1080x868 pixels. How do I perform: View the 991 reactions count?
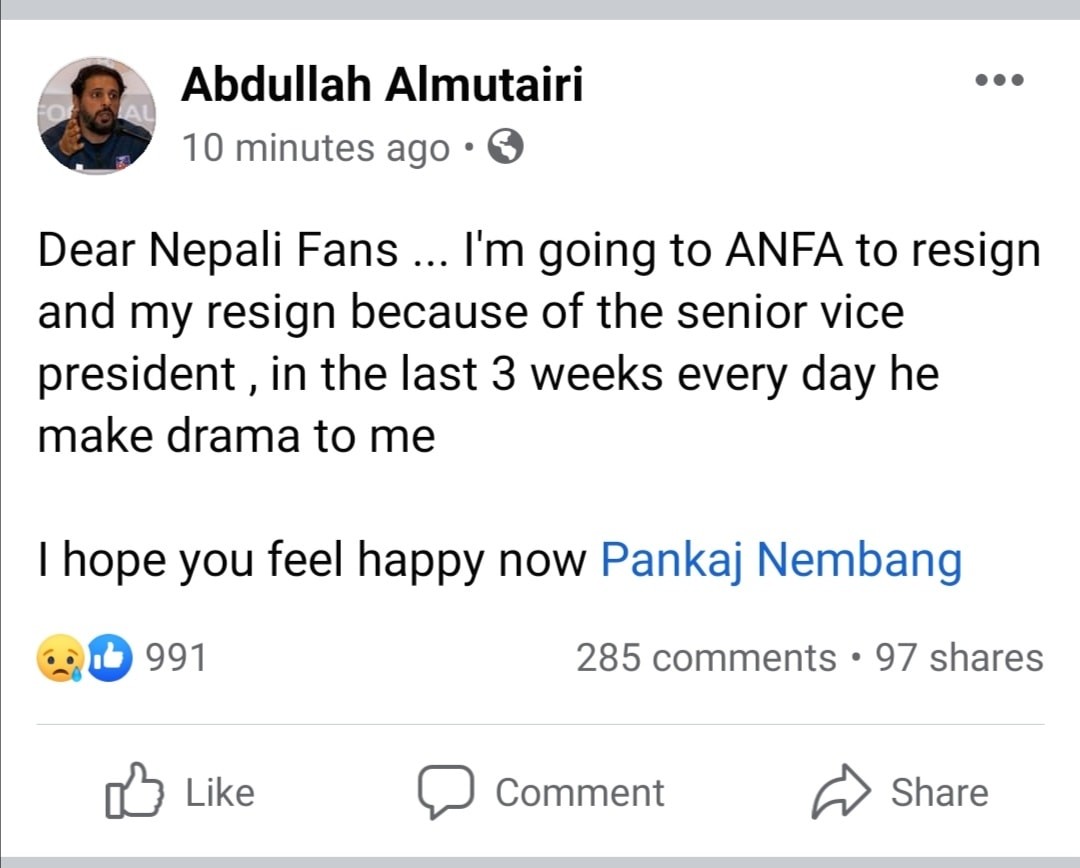176,657
